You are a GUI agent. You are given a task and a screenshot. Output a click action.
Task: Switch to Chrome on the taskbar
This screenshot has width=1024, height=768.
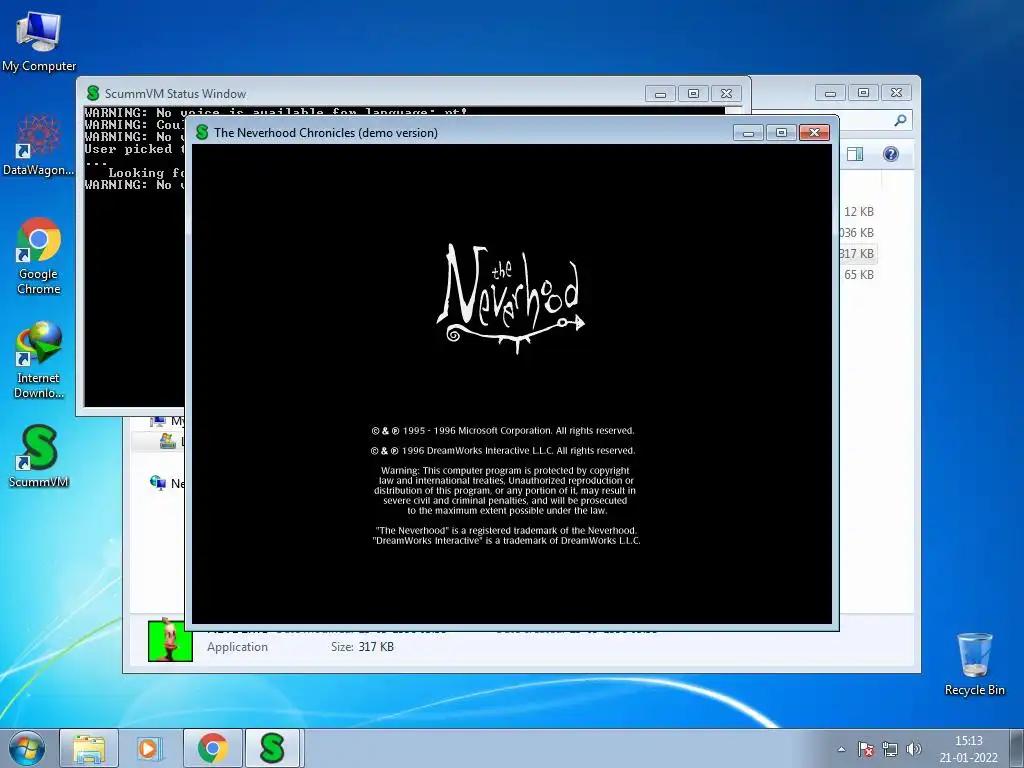coord(213,748)
